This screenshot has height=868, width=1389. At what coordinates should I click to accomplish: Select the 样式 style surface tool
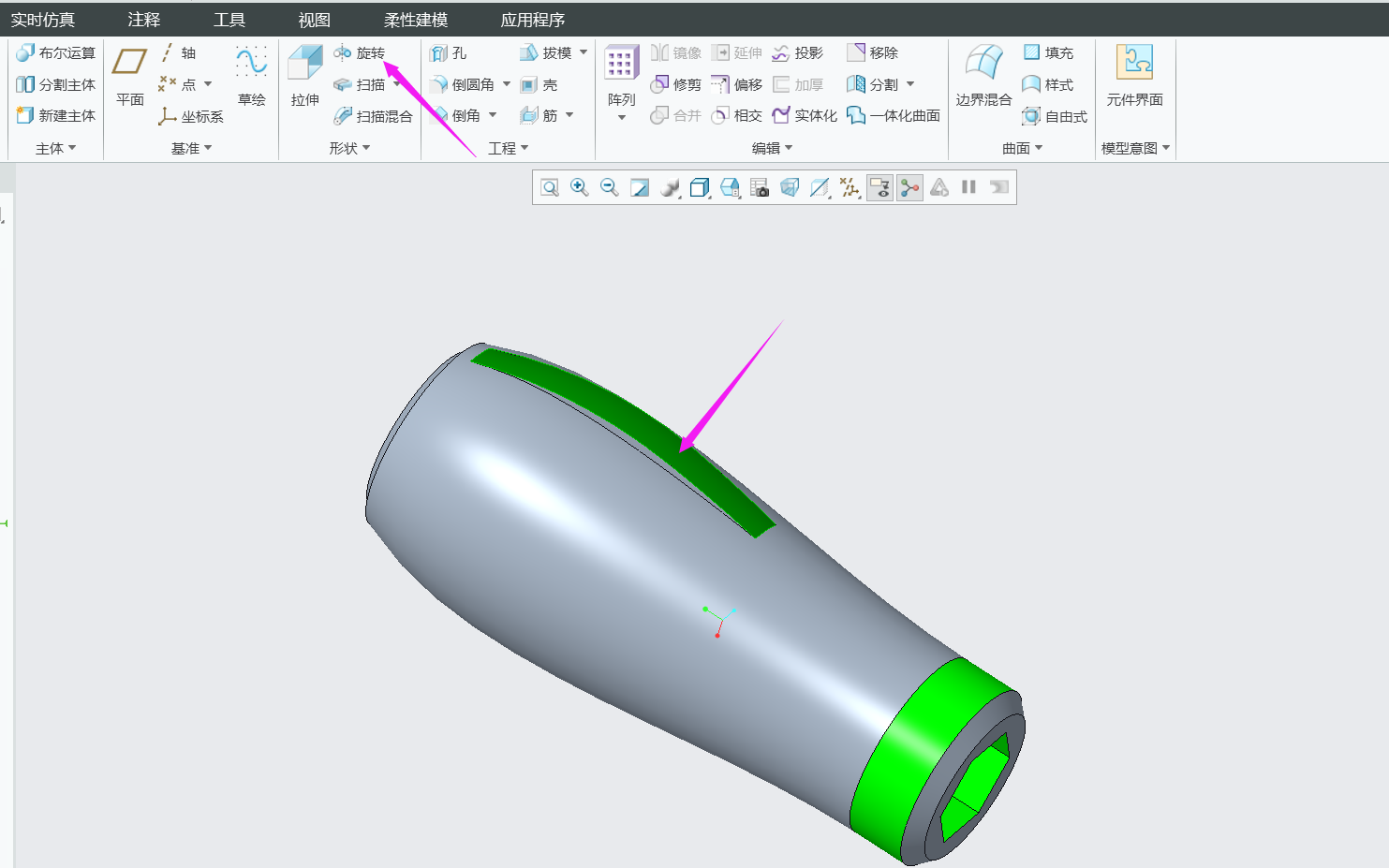[x=1048, y=85]
